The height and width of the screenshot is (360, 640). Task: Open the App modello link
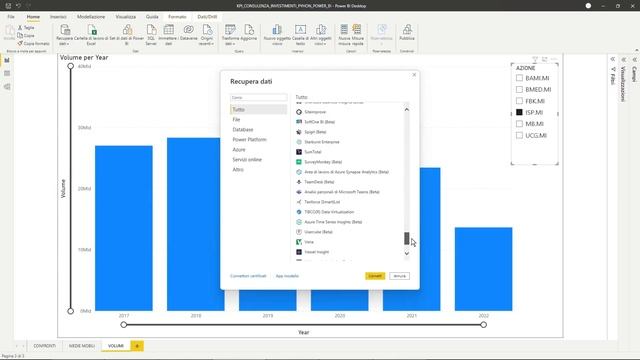287,276
